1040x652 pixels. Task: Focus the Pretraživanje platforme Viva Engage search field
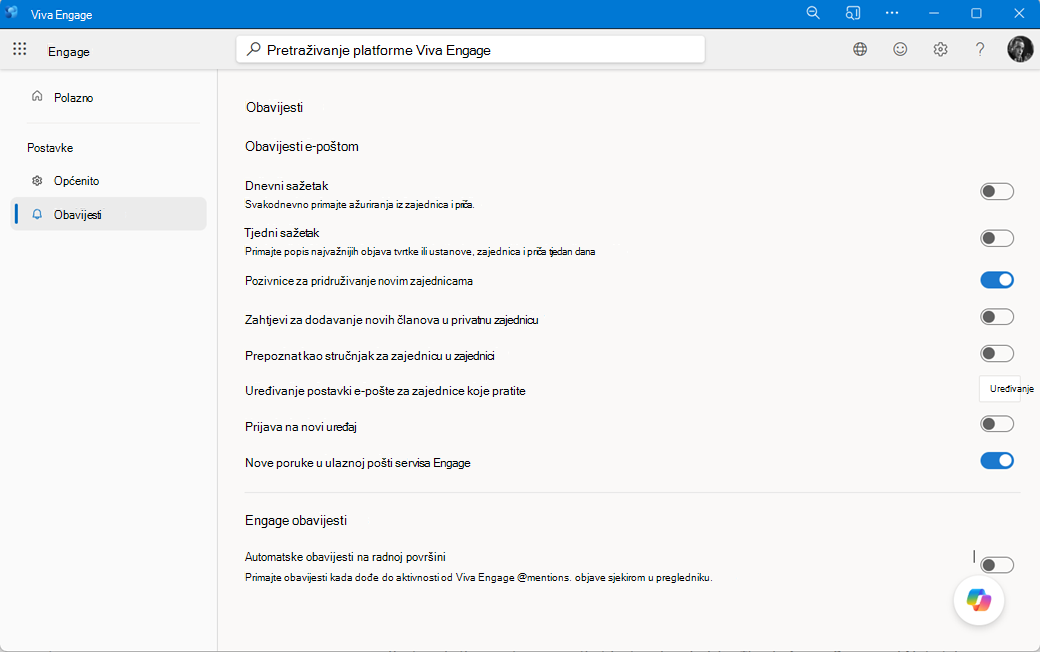470,50
